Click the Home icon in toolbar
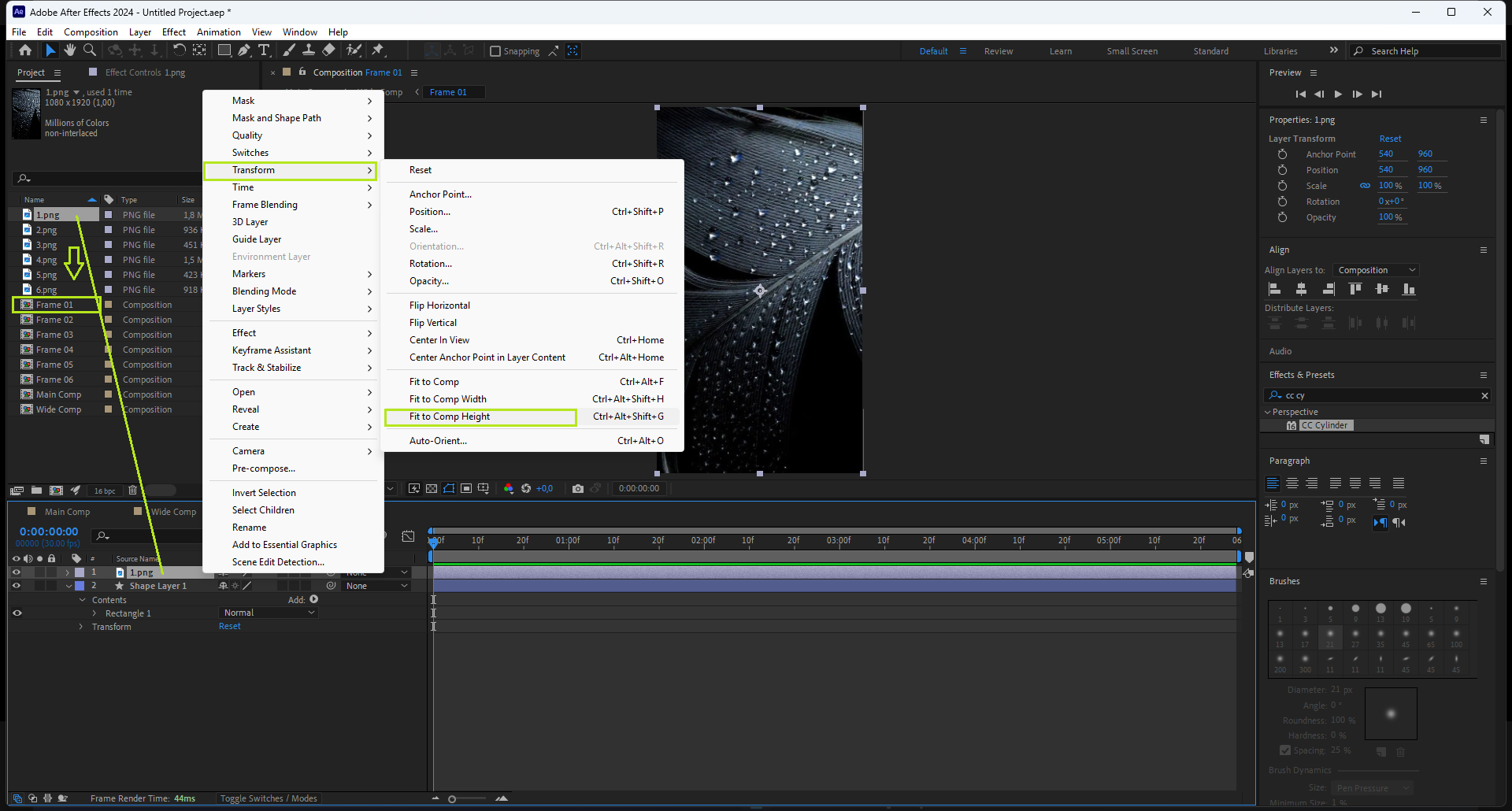Screen dimensions: 1512x811 click(x=25, y=50)
